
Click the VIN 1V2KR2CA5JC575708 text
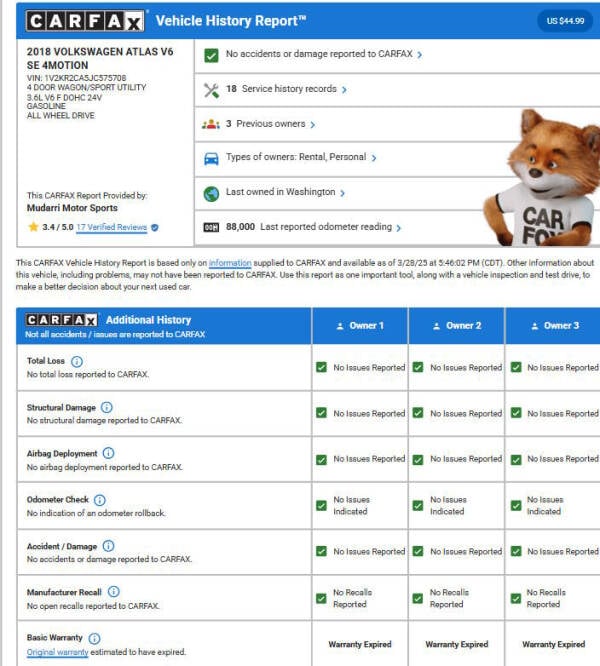point(76,78)
